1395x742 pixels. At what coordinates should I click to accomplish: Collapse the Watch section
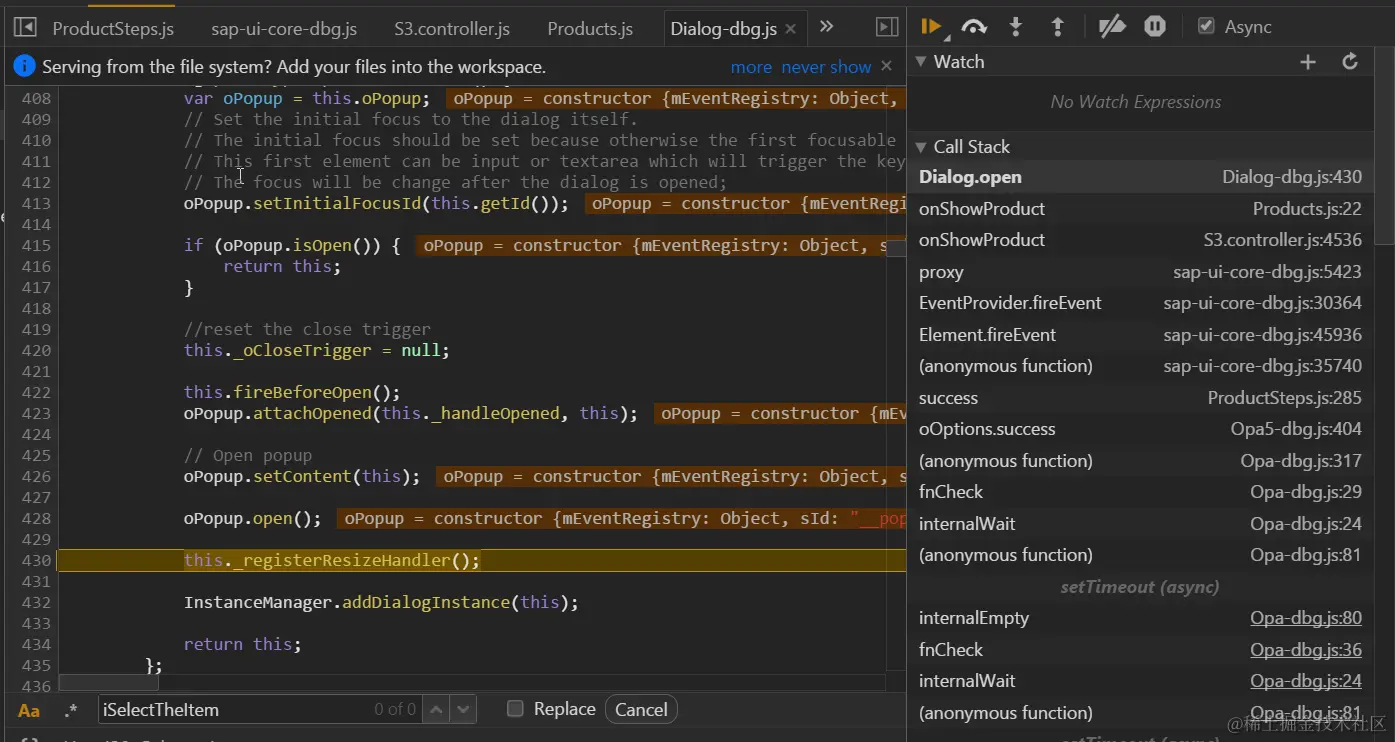point(921,62)
